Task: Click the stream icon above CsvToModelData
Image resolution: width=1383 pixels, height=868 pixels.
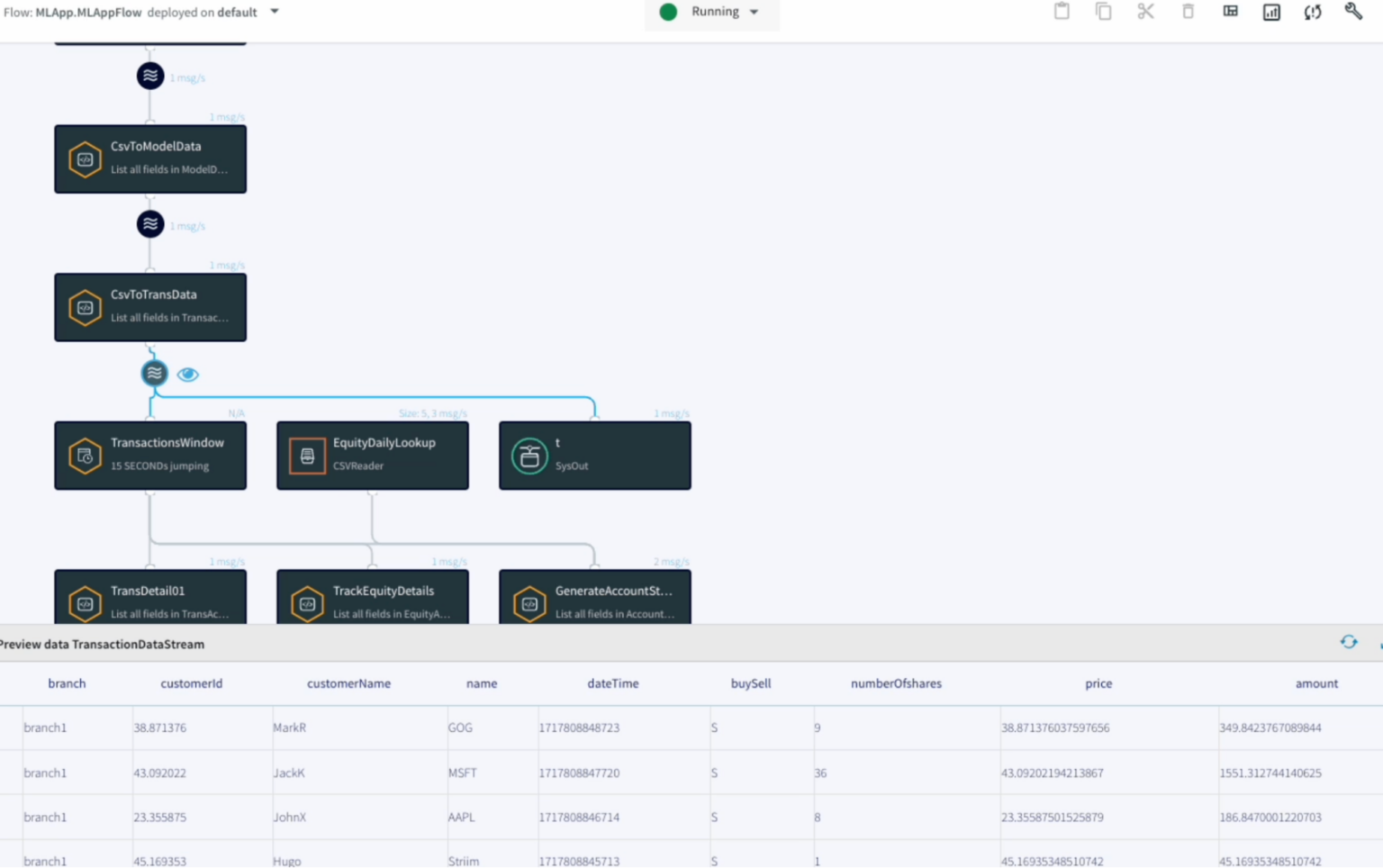Action: [149, 77]
